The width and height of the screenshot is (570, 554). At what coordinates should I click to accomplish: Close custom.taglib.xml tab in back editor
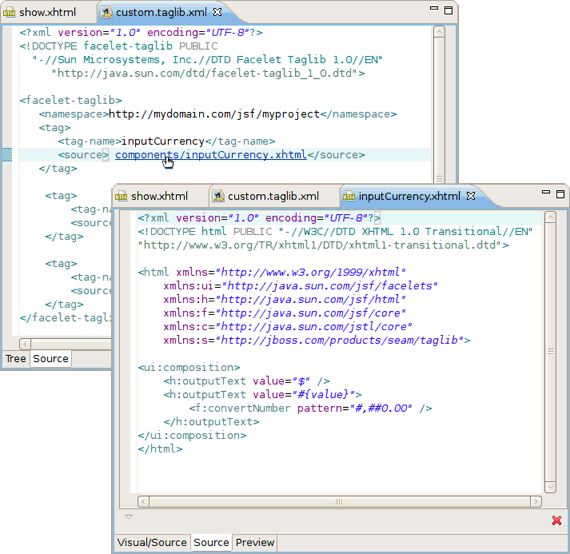click(217, 12)
